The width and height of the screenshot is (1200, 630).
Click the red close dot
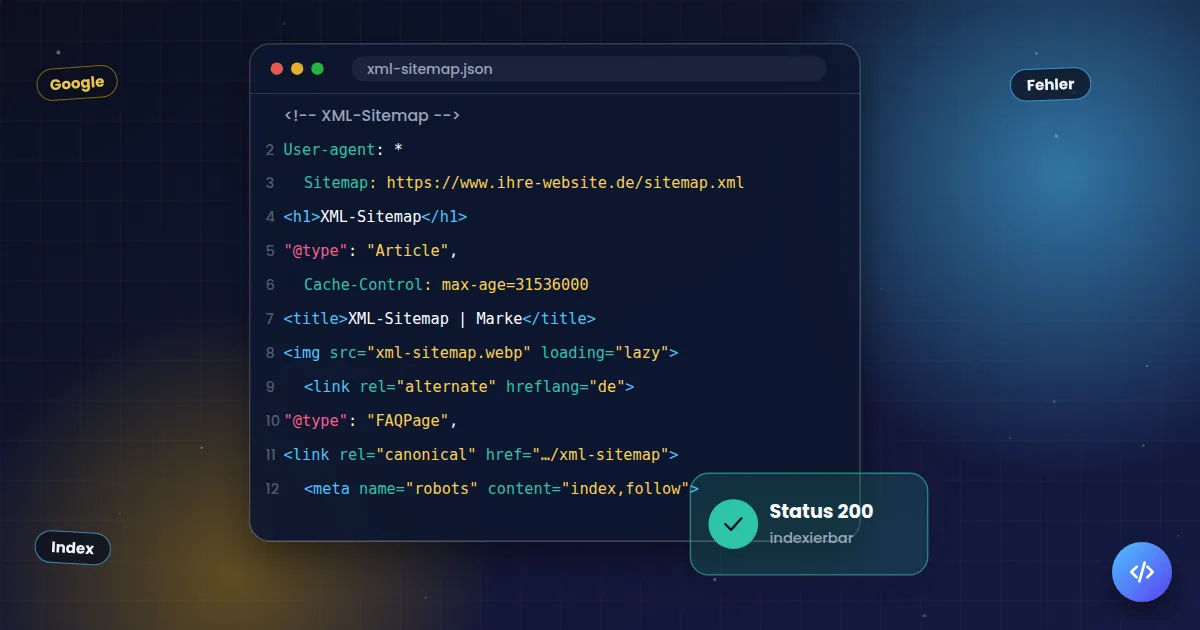coord(277,69)
